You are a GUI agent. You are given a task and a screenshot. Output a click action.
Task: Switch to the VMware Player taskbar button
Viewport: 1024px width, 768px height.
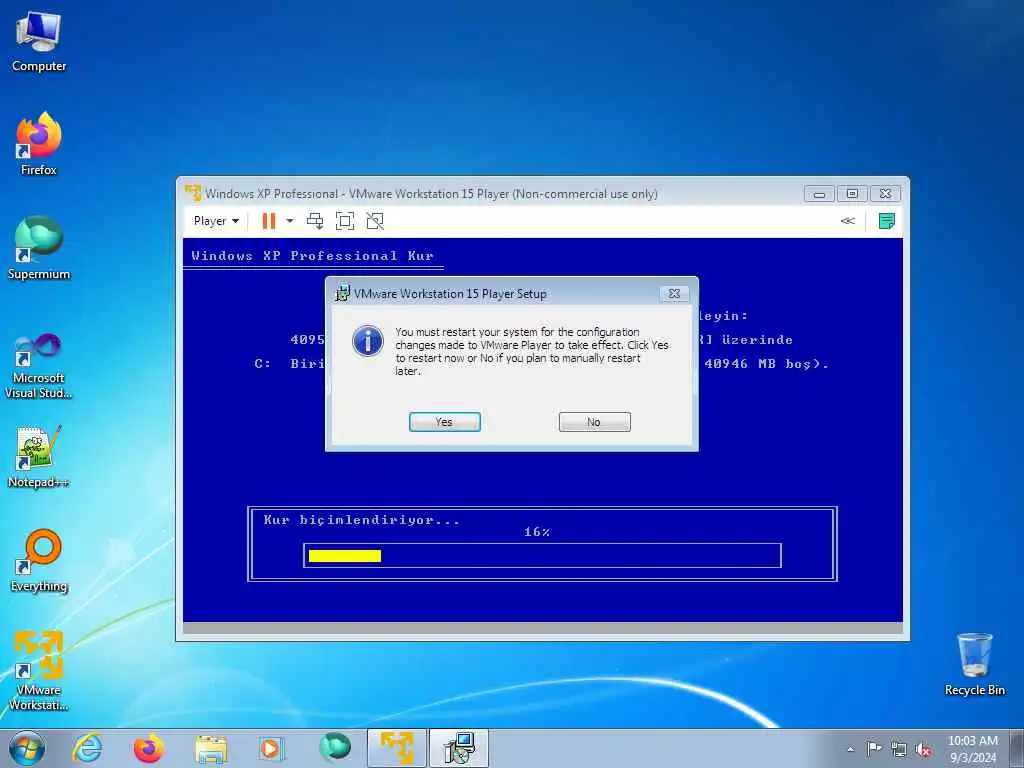tap(397, 748)
